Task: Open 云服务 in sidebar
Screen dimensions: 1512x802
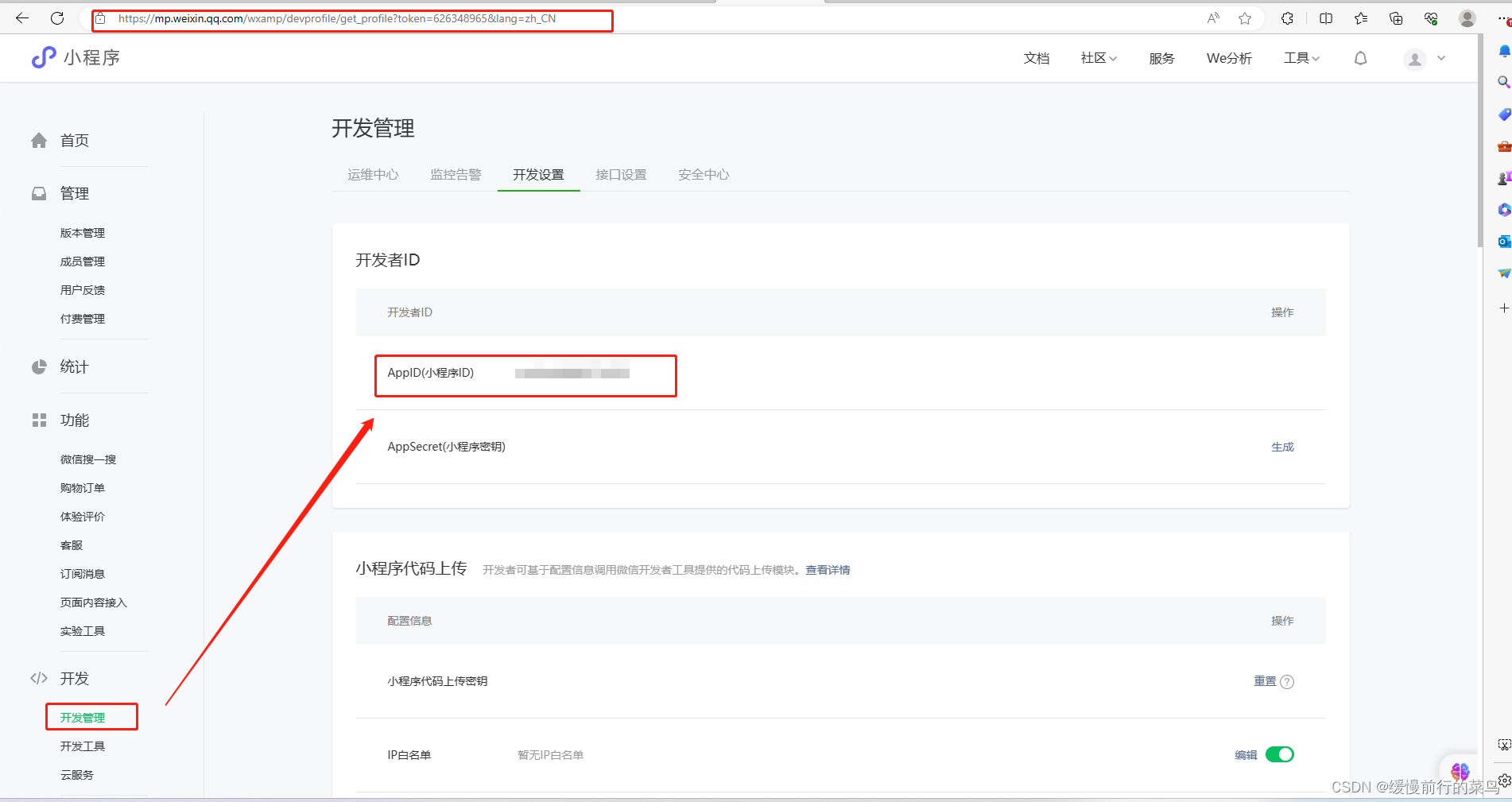Action: click(77, 775)
